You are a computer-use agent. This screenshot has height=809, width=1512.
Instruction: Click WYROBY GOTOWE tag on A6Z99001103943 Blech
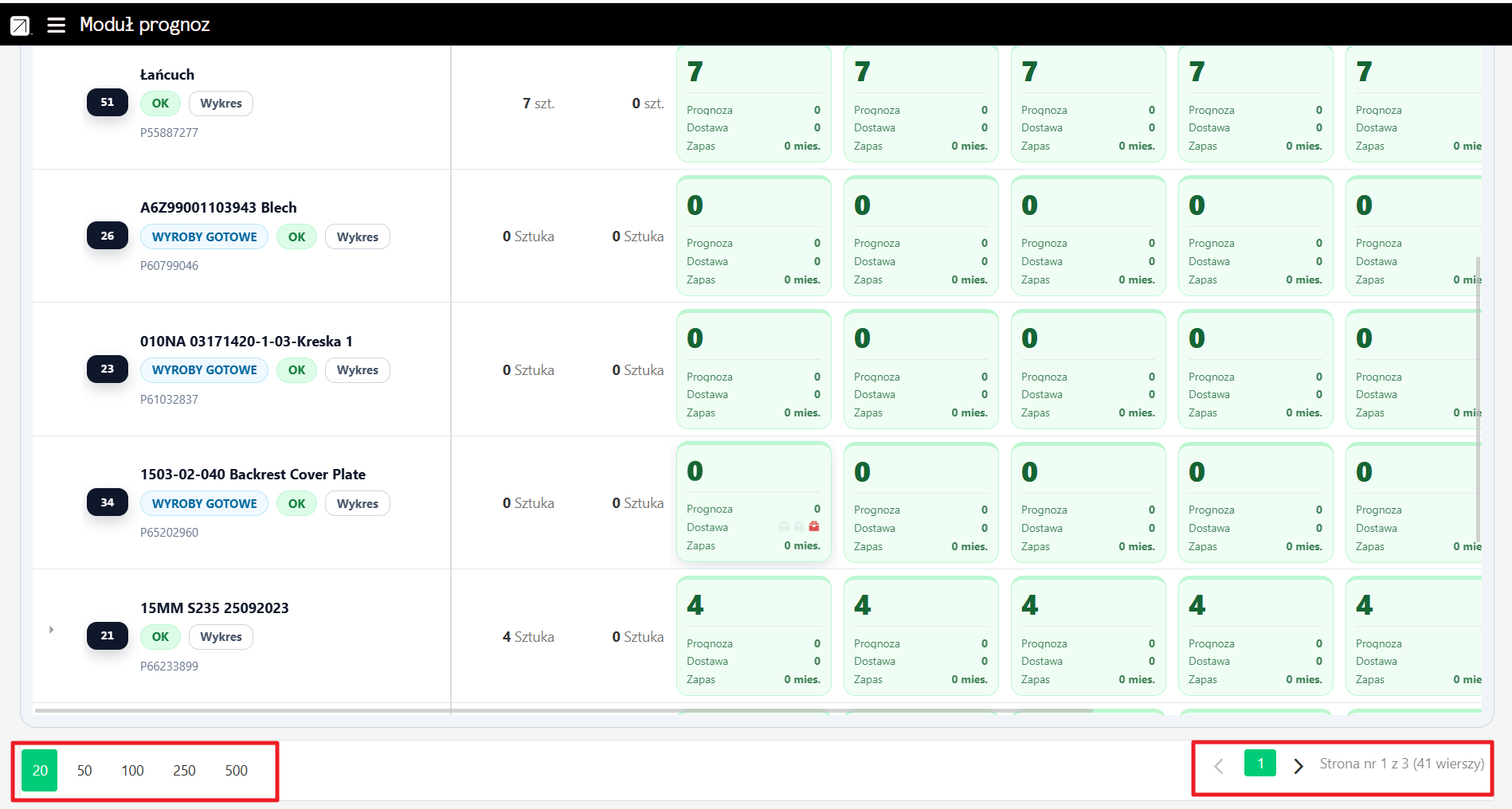pos(204,237)
